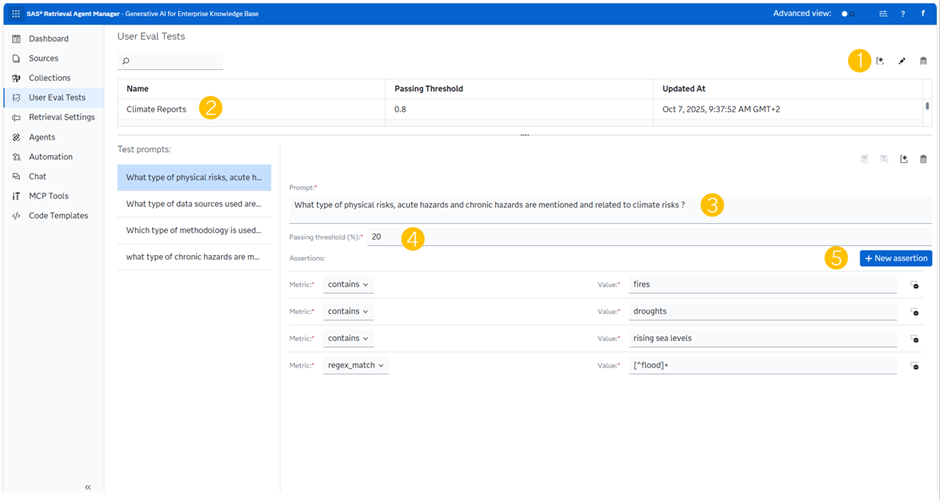The width and height of the screenshot is (940, 500).
Task: Delete the selected eval test via top trash icon
Action: [x=923, y=61]
